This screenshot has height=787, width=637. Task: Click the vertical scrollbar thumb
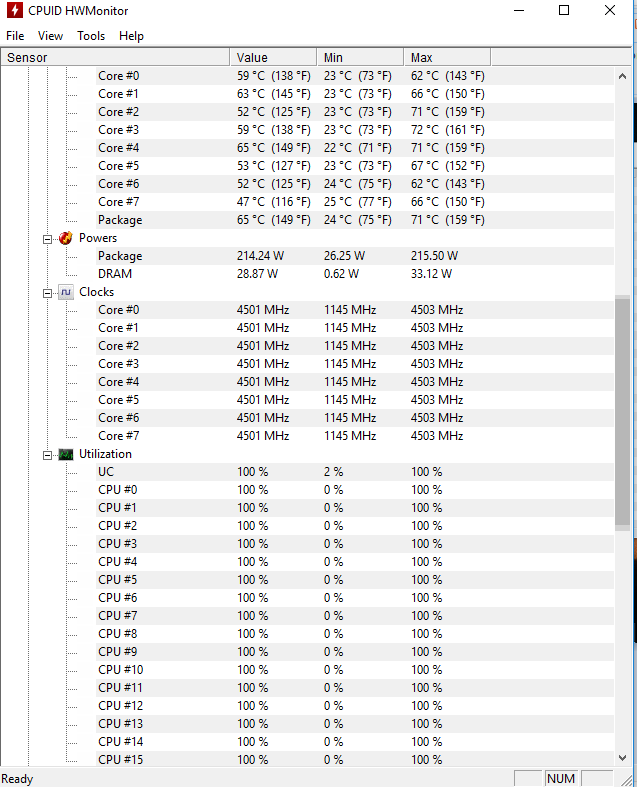pyautogui.click(x=622, y=413)
